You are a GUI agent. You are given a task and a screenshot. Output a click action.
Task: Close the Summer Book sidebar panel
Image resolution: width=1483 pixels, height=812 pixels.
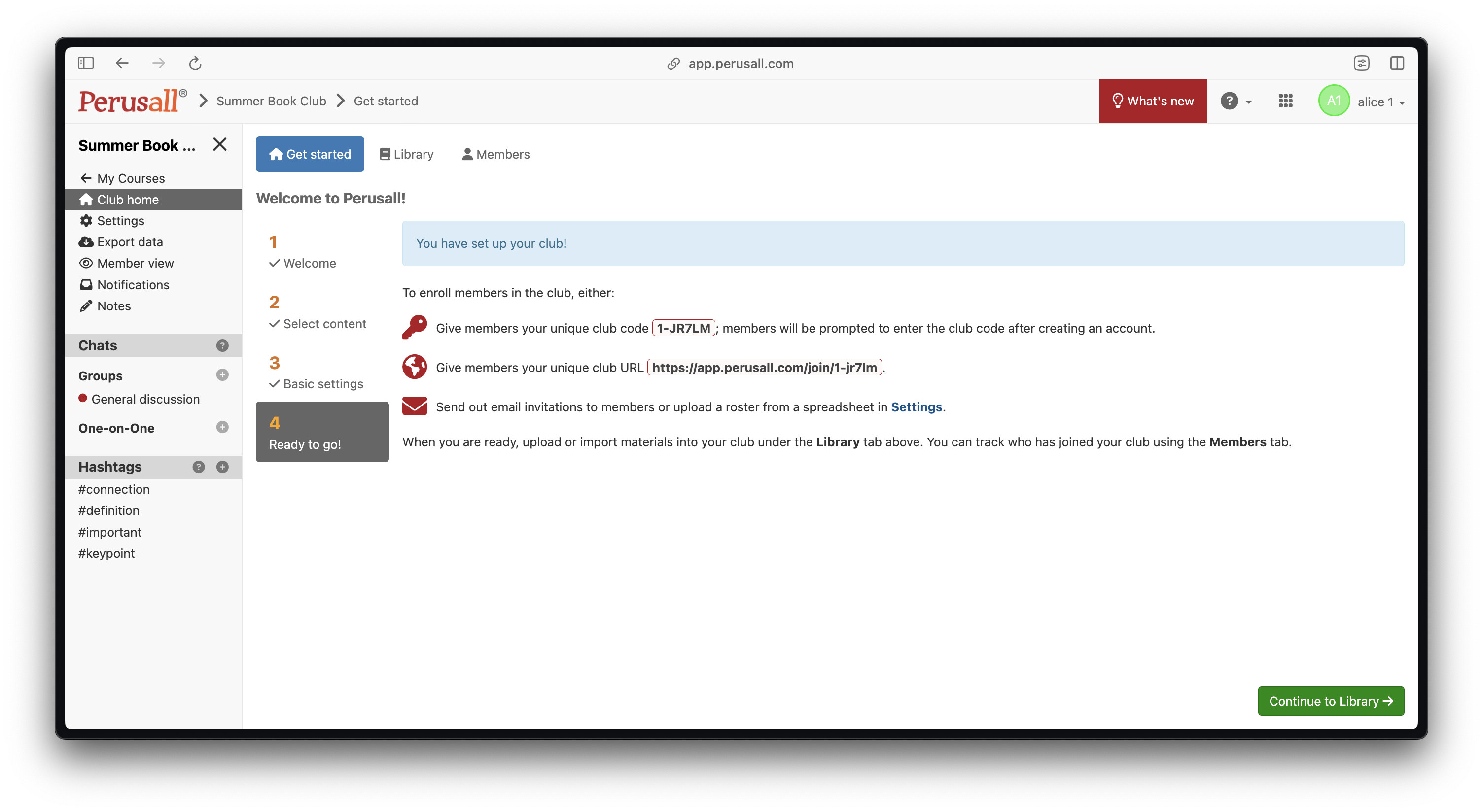click(220, 144)
